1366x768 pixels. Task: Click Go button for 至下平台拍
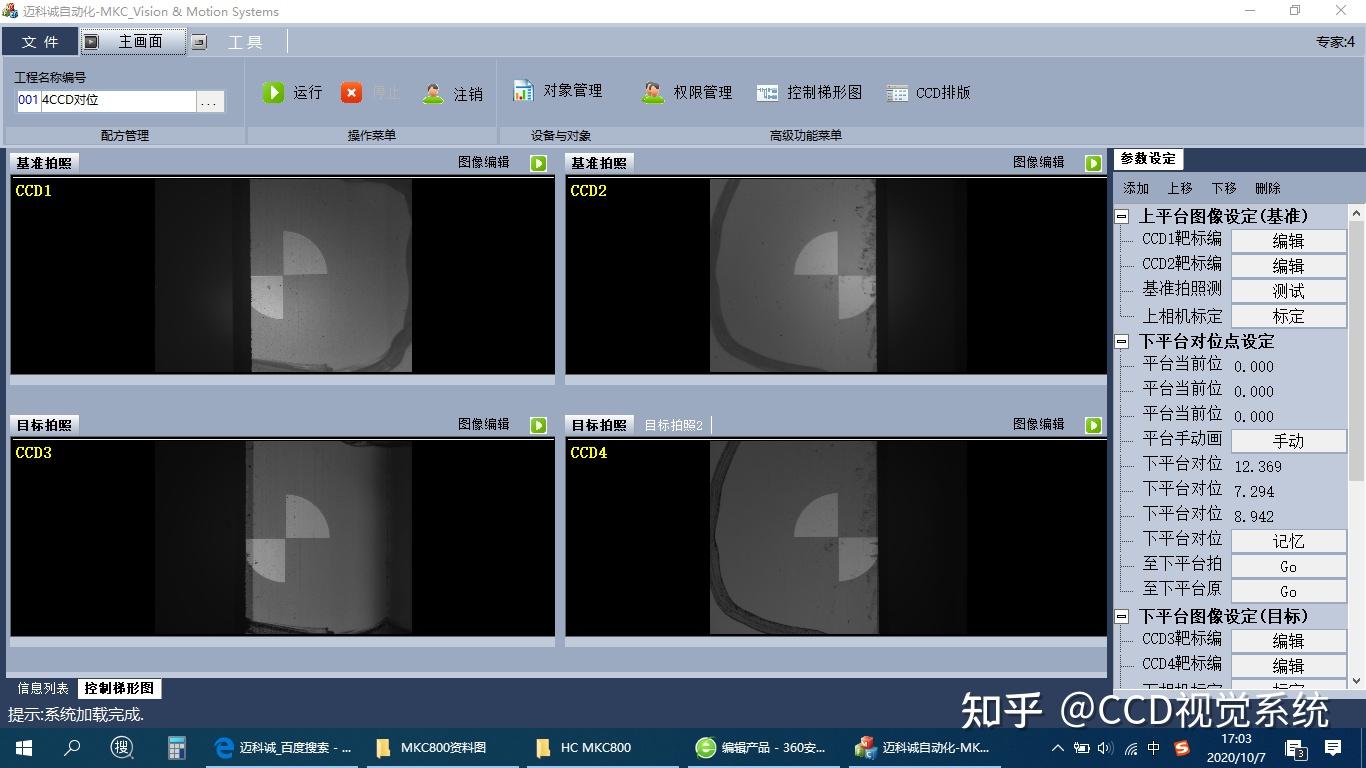(1288, 566)
